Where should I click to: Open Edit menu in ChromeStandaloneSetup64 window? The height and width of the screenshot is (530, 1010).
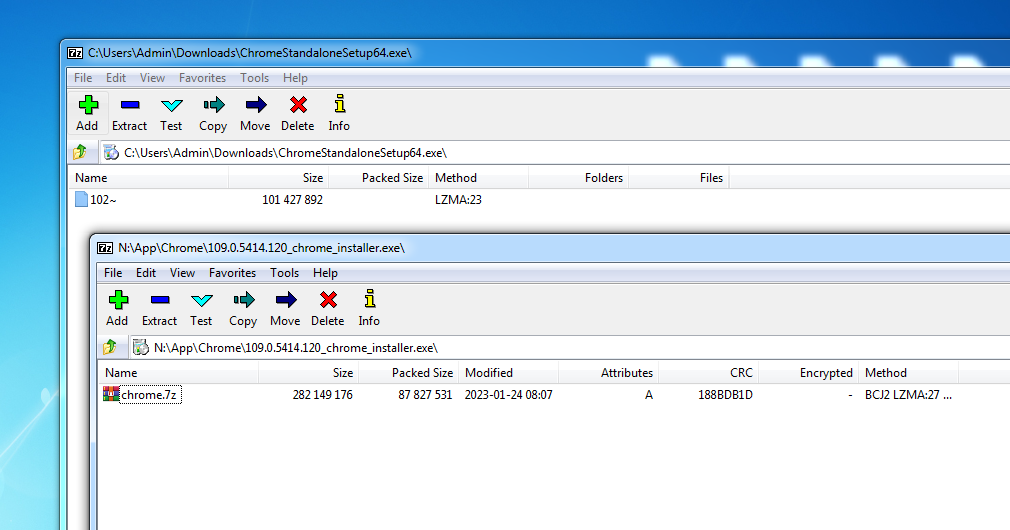[116, 78]
